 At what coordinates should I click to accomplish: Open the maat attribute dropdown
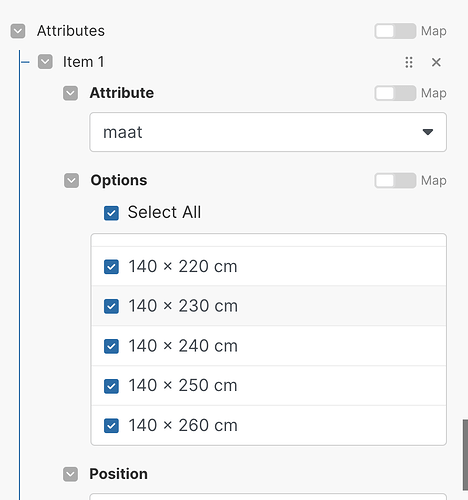268,132
